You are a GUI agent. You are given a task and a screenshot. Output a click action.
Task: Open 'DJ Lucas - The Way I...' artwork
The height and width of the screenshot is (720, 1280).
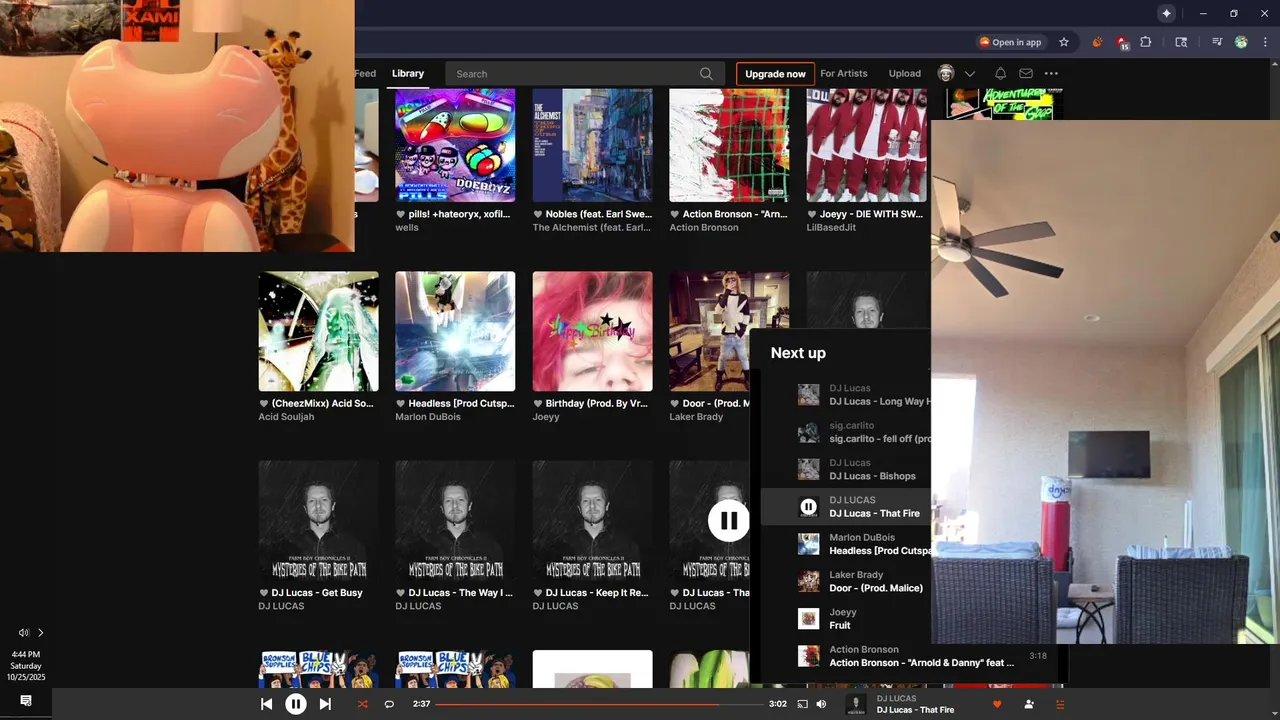point(455,520)
